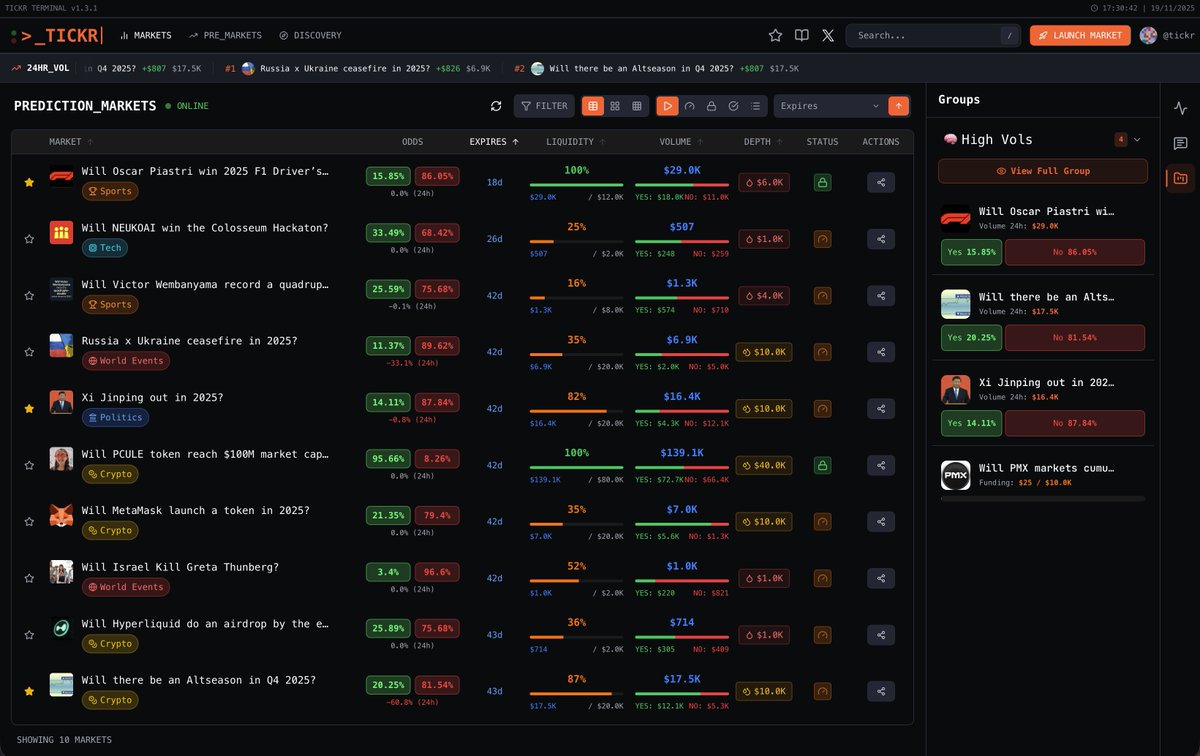1200x756 pixels.
Task: Click the favorites star icon in header
Action: (775, 35)
